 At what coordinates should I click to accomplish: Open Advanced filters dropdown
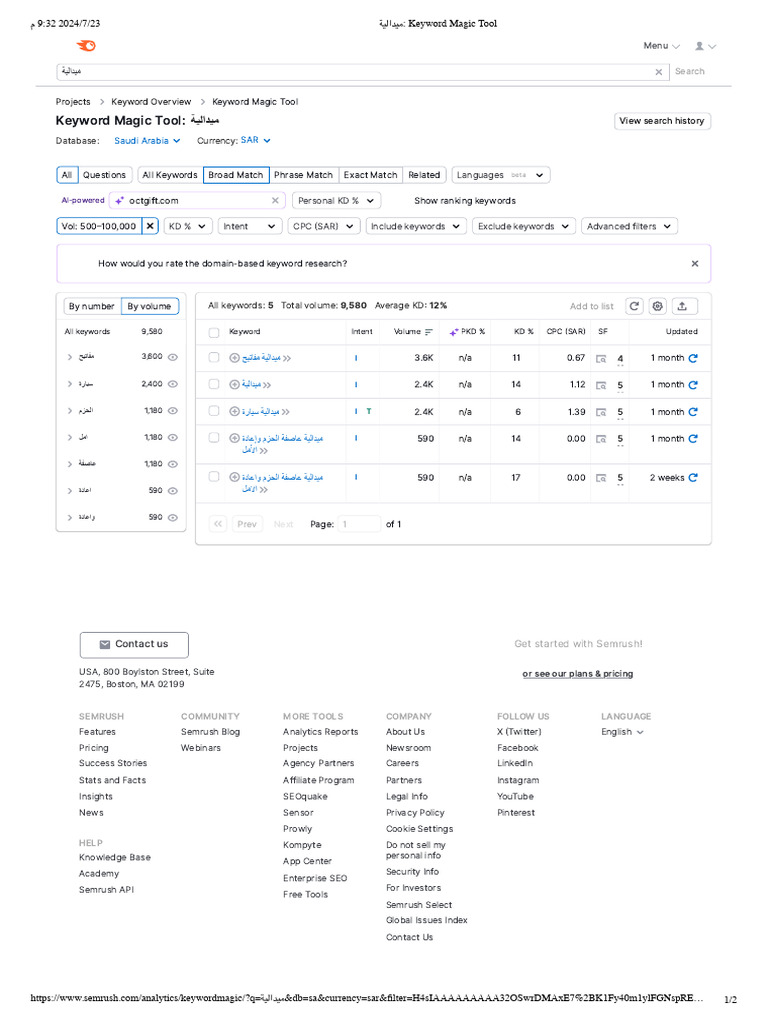pos(629,226)
